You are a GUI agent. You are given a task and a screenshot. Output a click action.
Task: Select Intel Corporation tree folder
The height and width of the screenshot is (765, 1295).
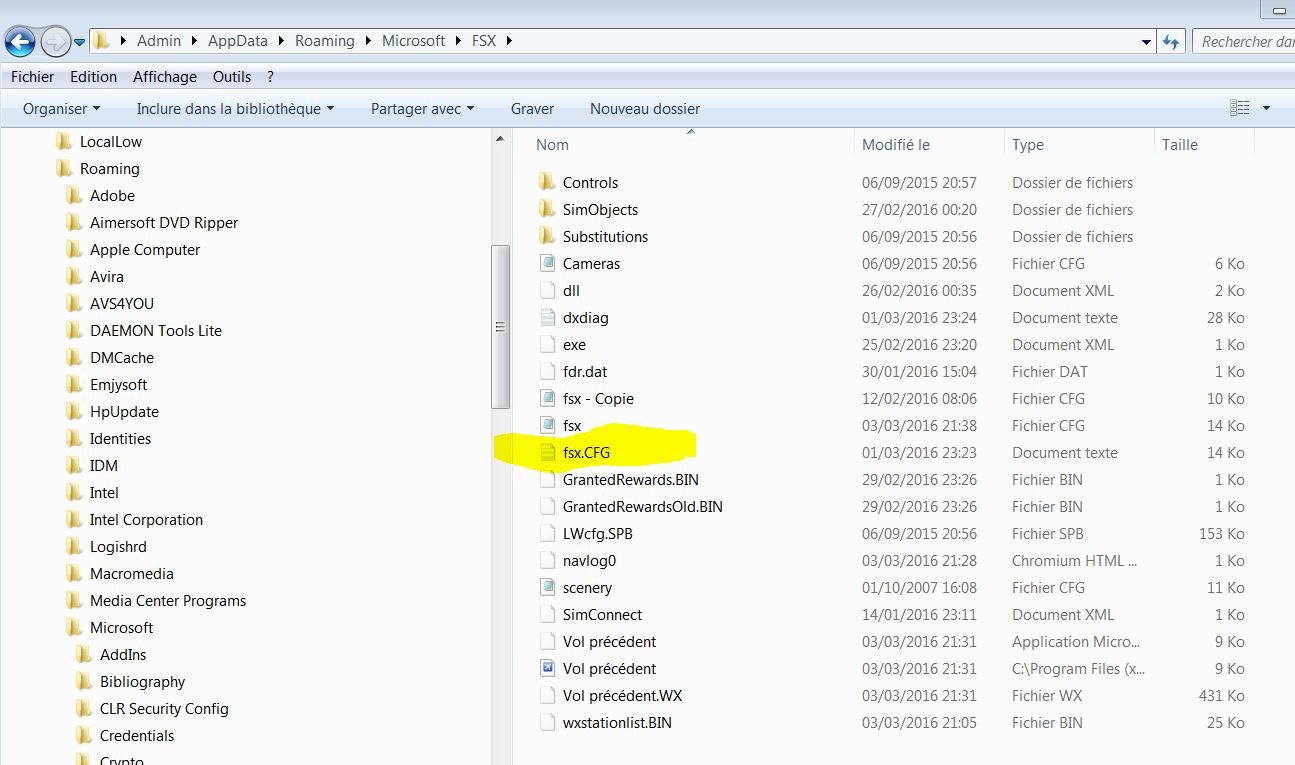(146, 519)
